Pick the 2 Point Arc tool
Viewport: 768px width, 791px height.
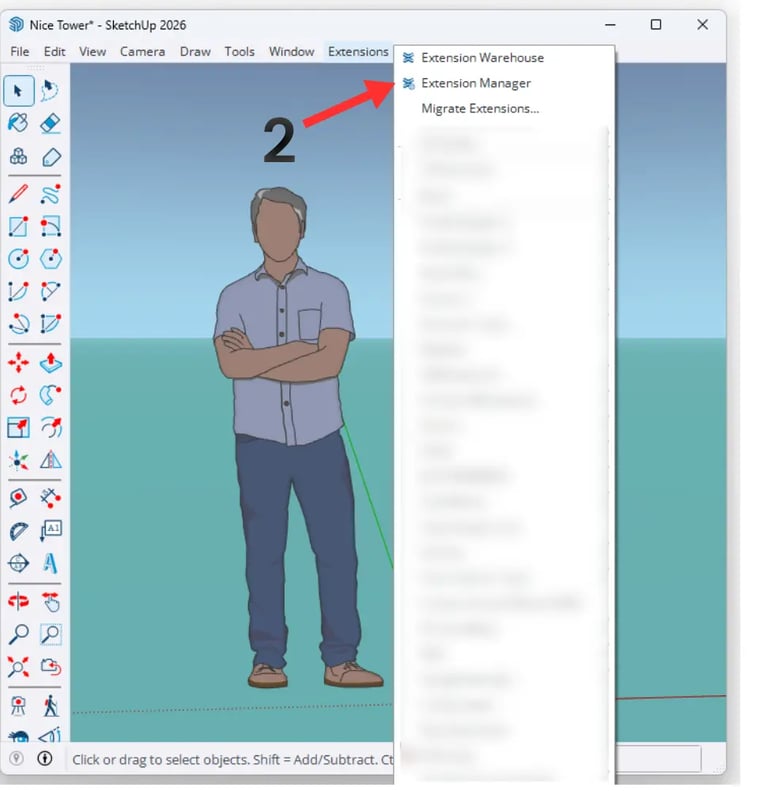pyautogui.click(x=50, y=292)
